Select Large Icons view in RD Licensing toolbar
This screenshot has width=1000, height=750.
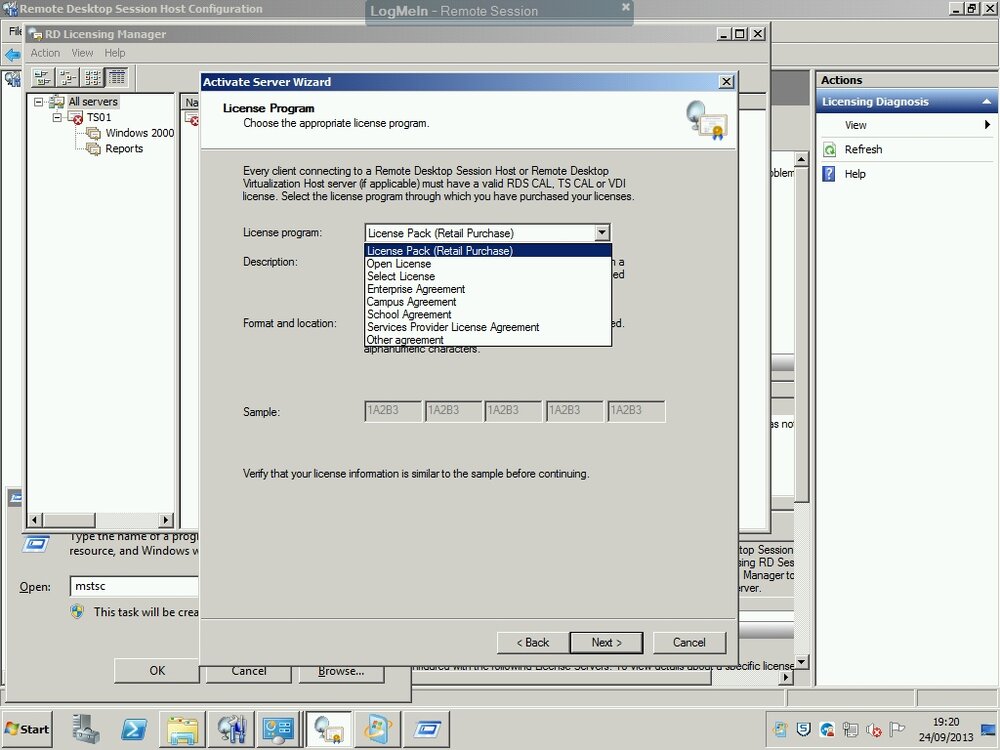tap(42, 78)
